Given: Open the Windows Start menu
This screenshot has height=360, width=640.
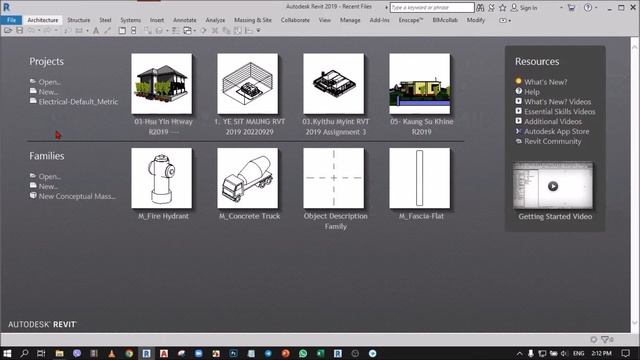Looking at the screenshot, I should 7,353.
